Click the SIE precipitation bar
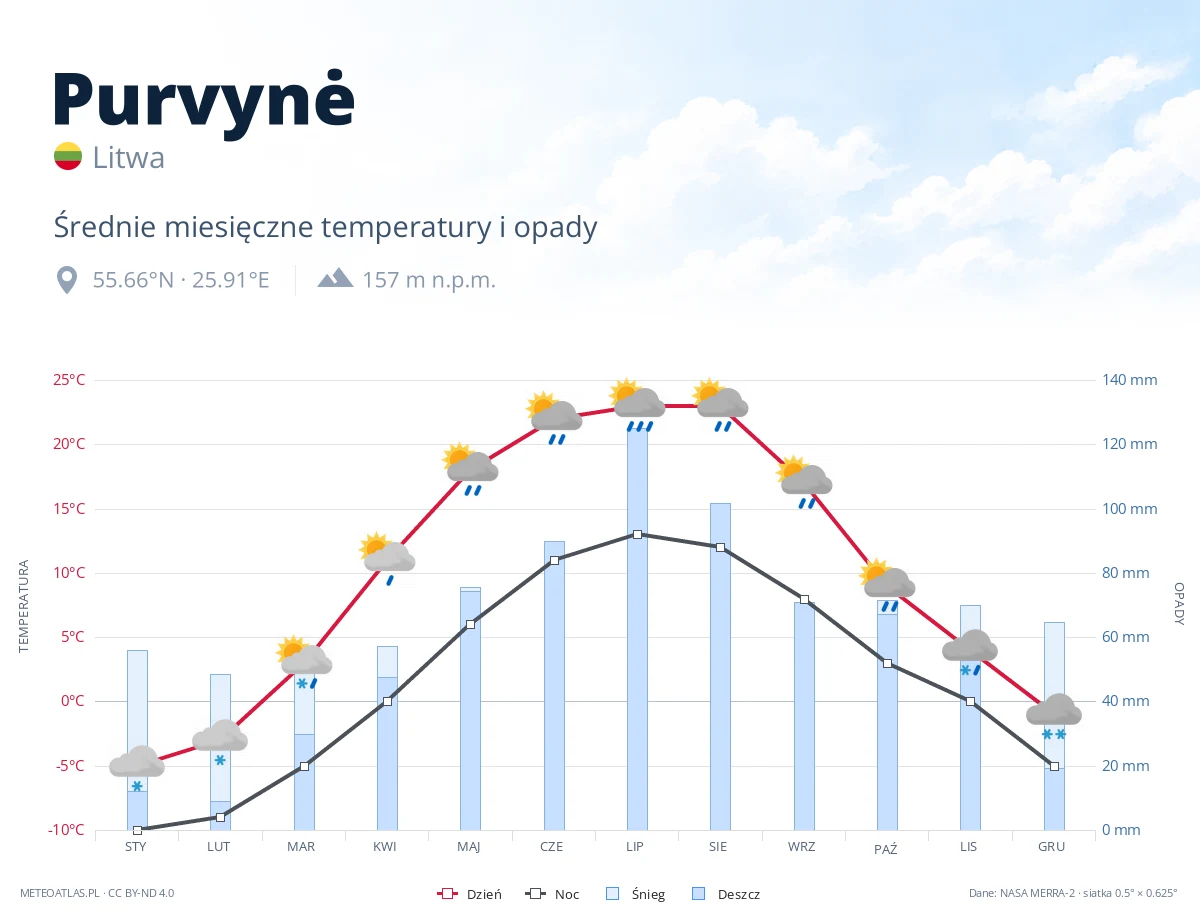 click(x=720, y=666)
